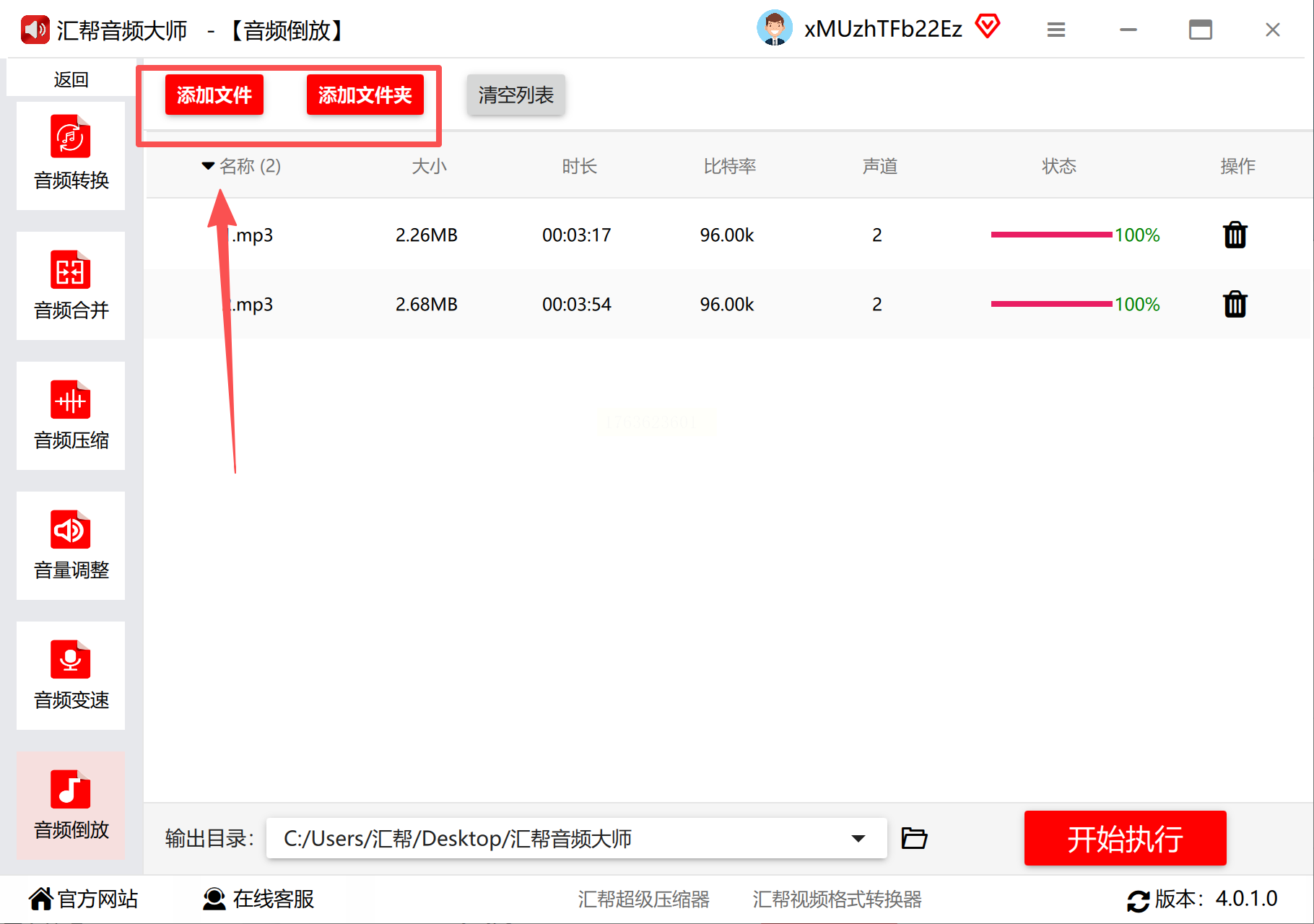Click the 状态 column header

(1059, 167)
